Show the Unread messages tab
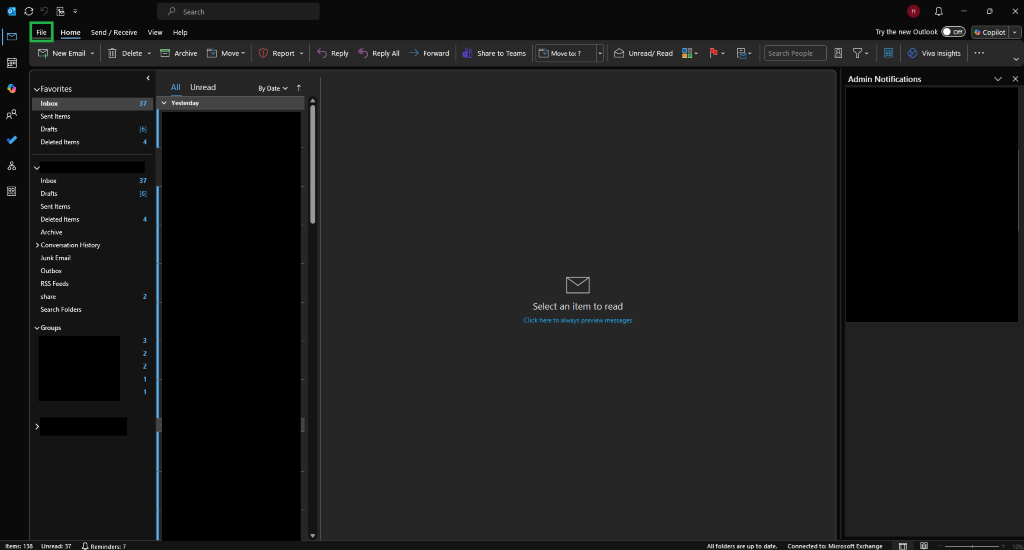Image resolution: width=1024 pixels, height=550 pixels. click(x=202, y=88)
